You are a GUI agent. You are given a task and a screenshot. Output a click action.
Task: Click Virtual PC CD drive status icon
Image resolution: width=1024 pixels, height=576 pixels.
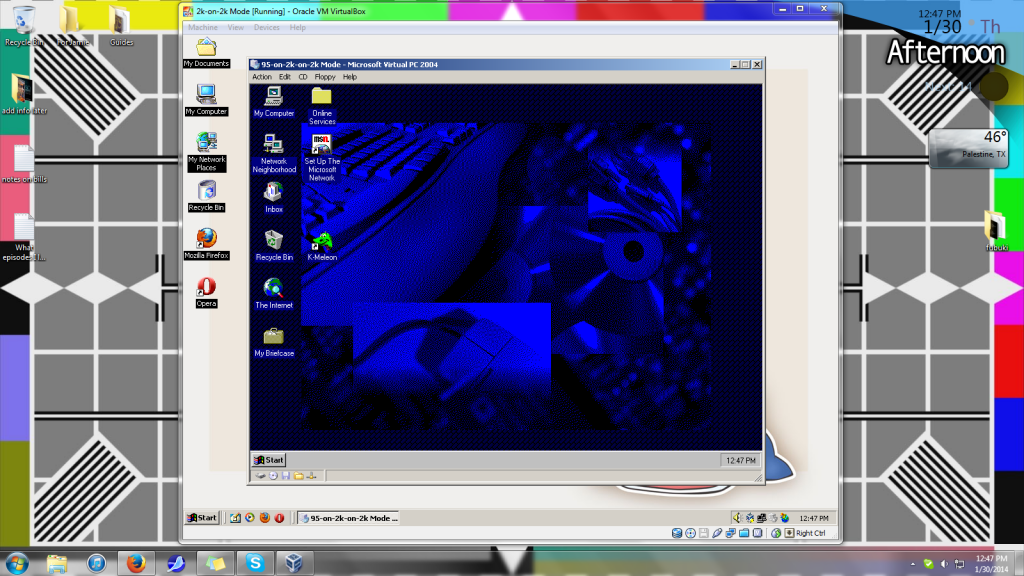click(273, 476)
